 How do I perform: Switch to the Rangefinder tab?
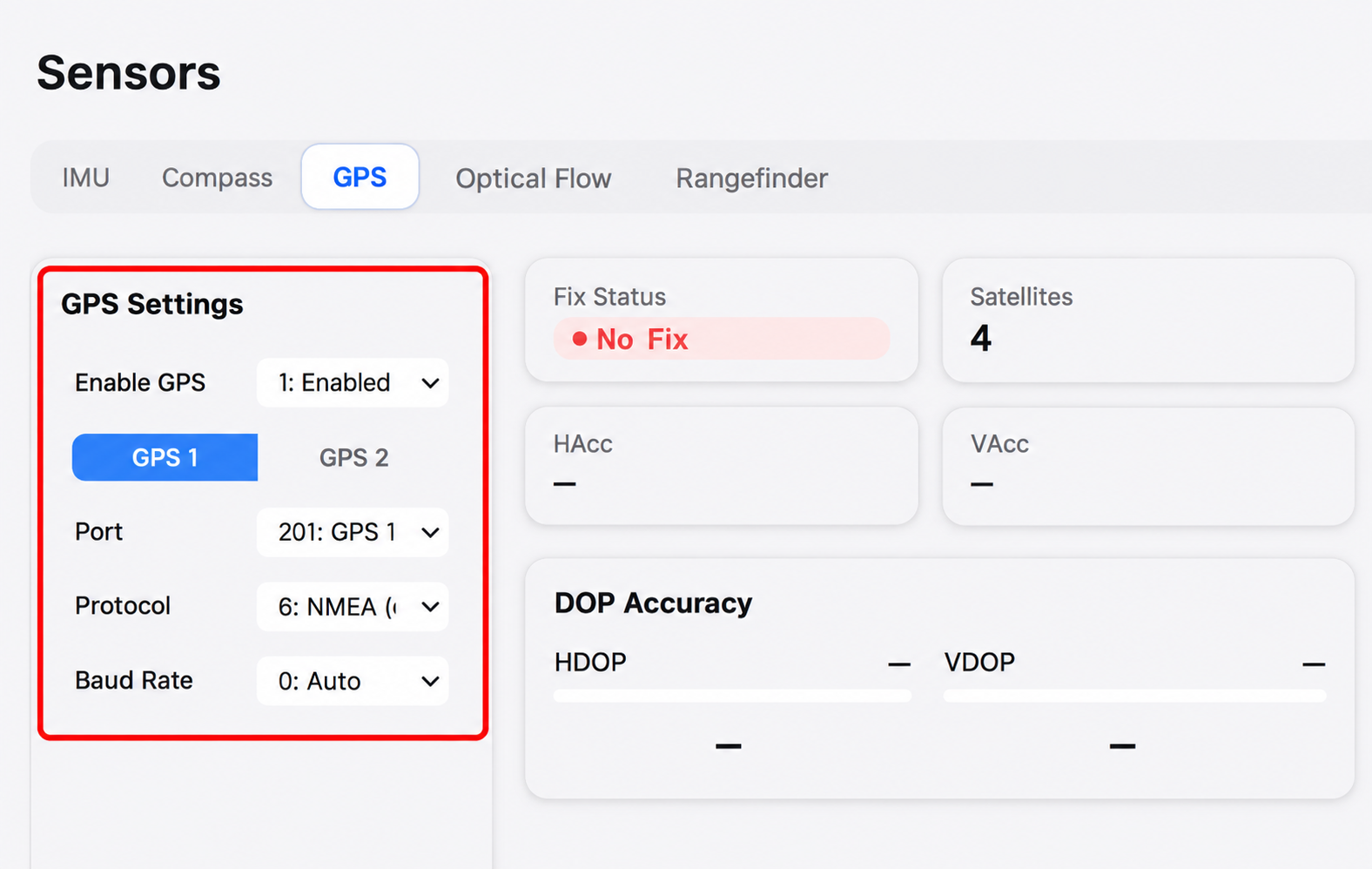tap(751, 179)
